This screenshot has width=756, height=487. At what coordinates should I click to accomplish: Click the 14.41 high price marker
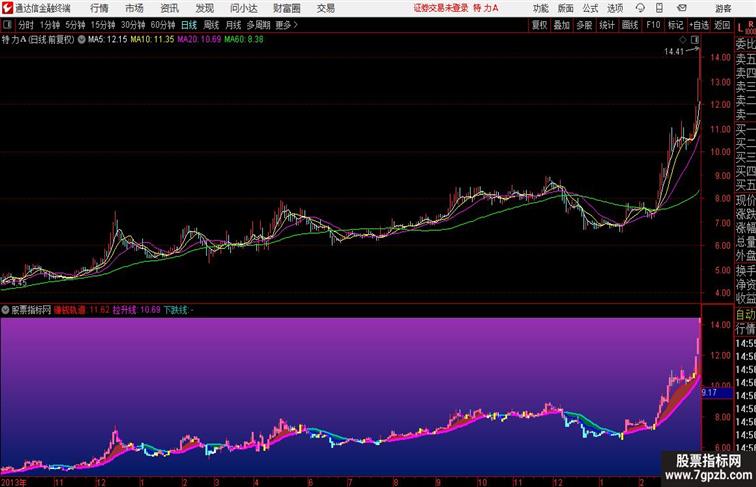pos(674,52)
